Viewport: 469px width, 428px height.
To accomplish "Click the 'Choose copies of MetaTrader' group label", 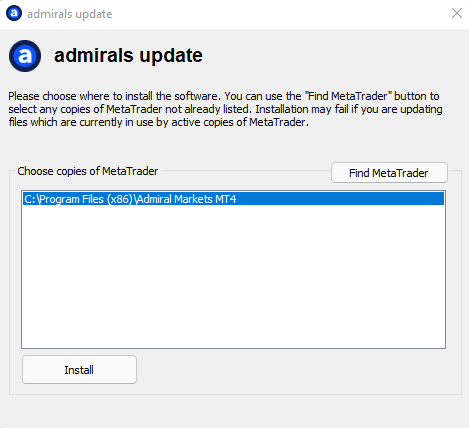I will point(88,171).
